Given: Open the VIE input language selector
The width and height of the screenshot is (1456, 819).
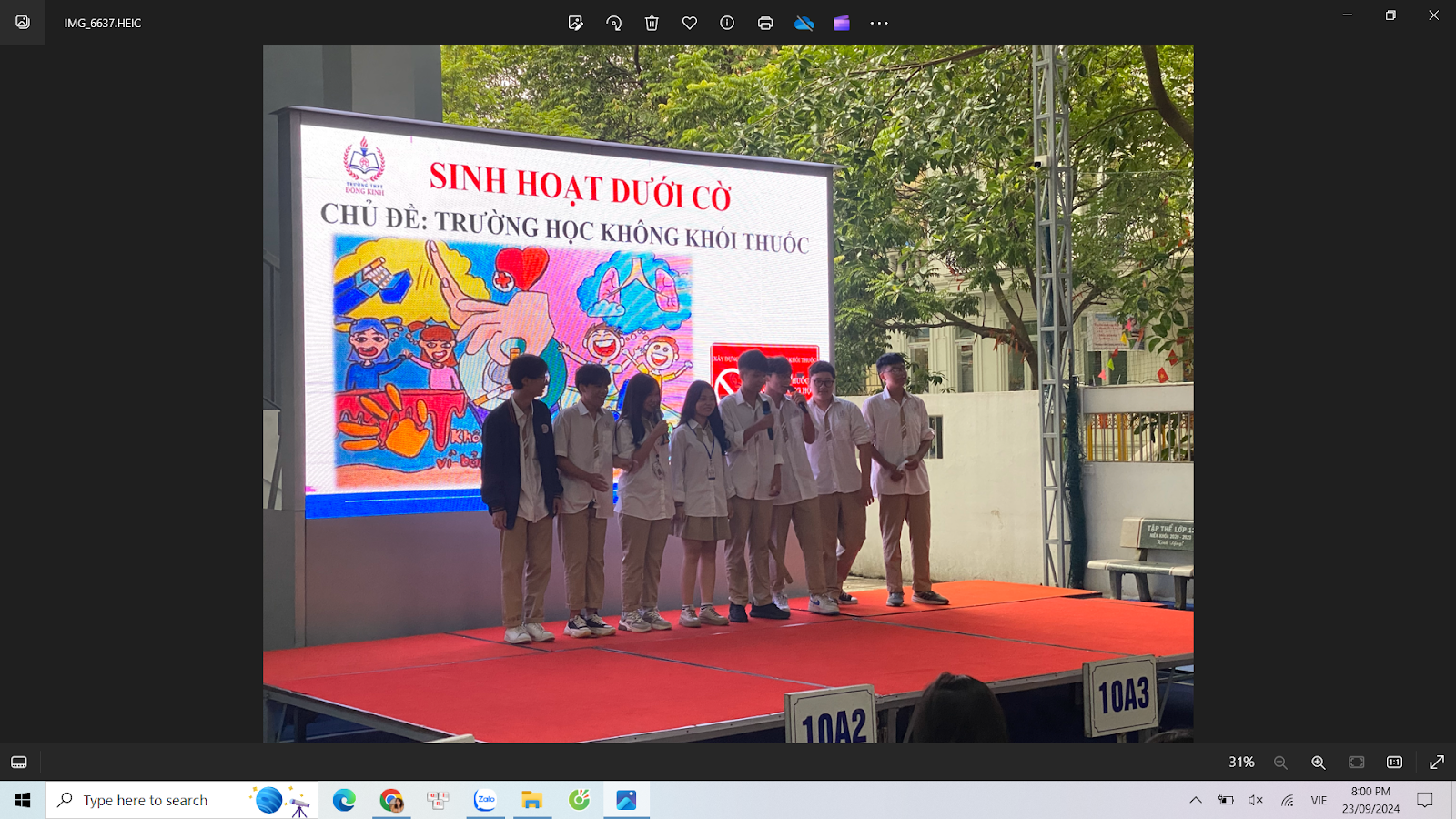Looking at the screenshot, I should click(1319, 800).
